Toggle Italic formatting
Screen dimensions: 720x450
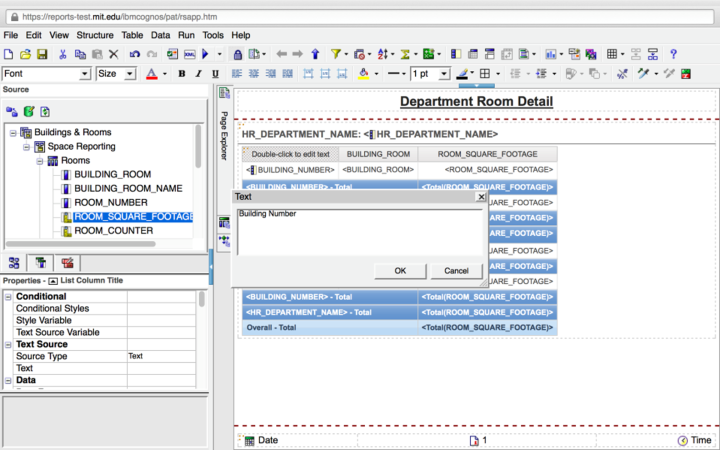199,74
